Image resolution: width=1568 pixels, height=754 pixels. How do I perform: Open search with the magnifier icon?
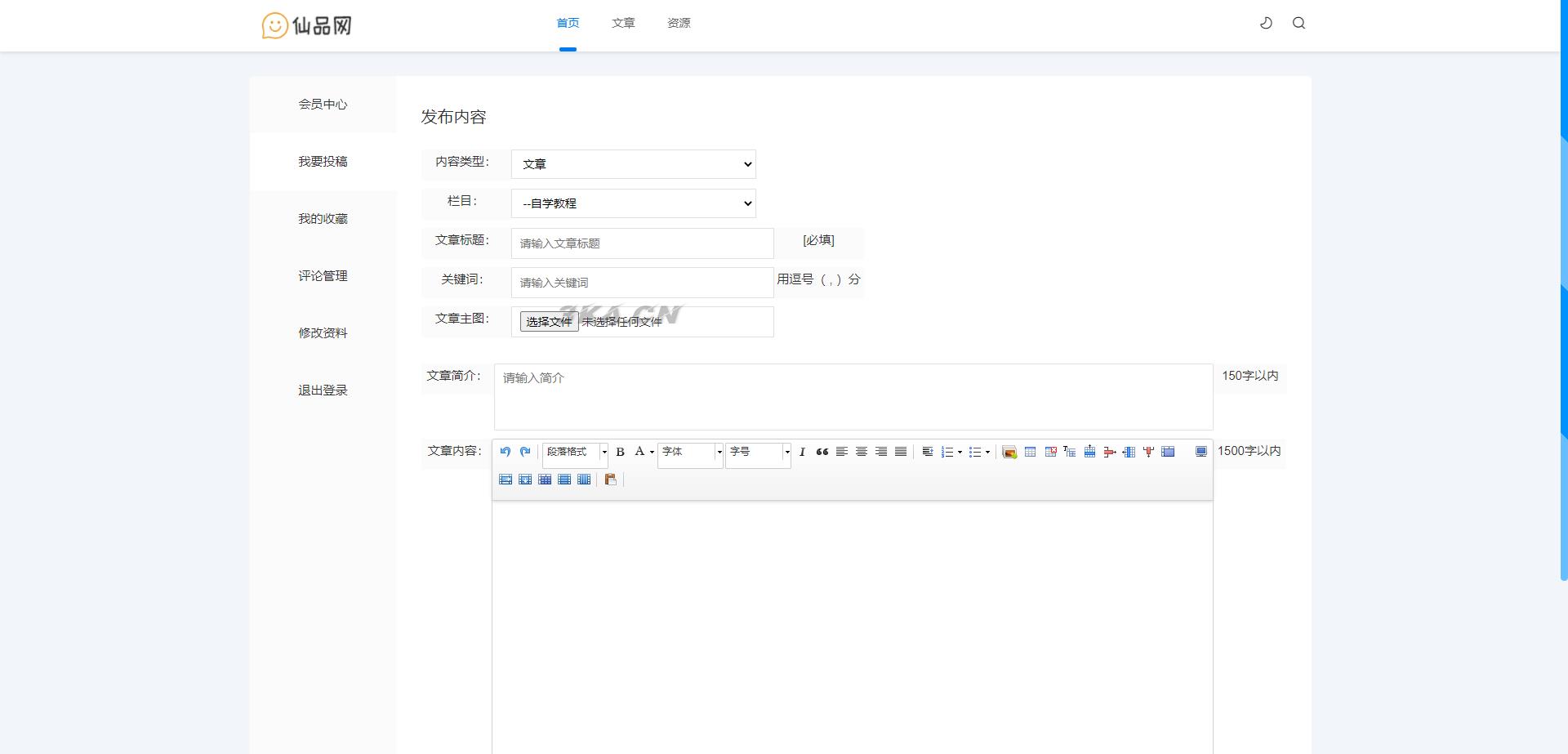coord(1298,23)
